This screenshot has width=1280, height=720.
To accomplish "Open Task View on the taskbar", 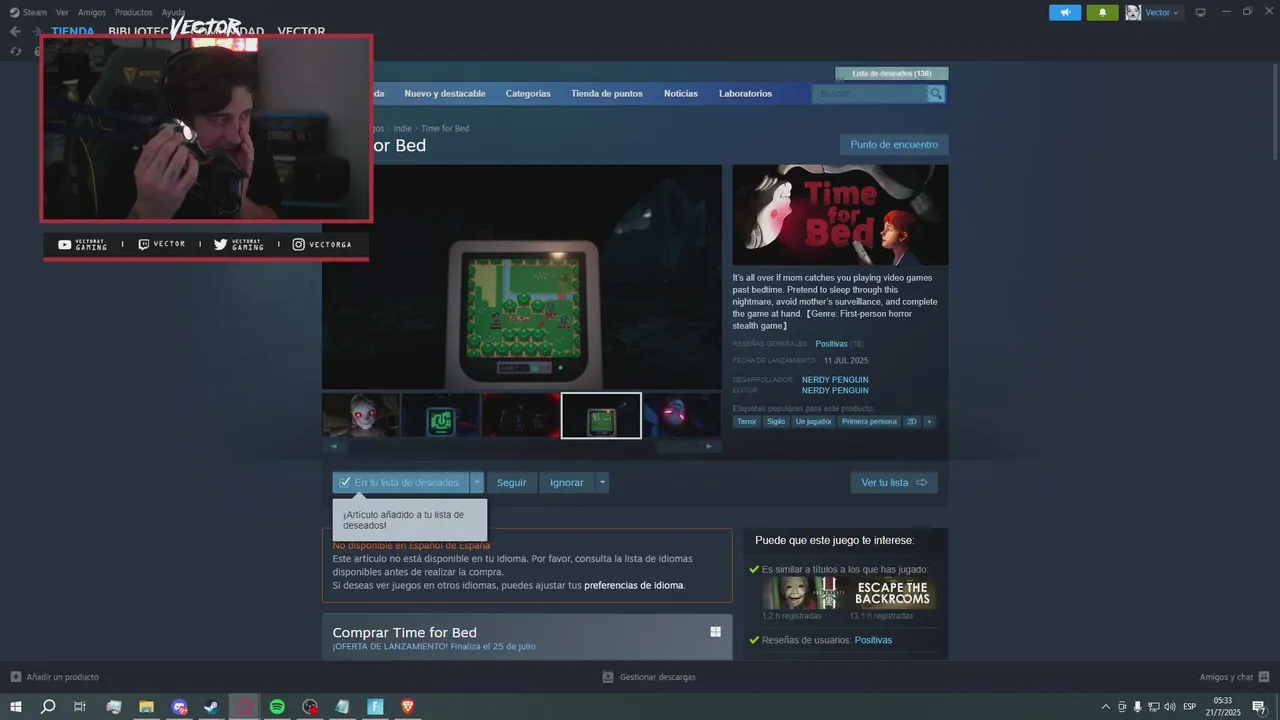I will tap(80, 706).
